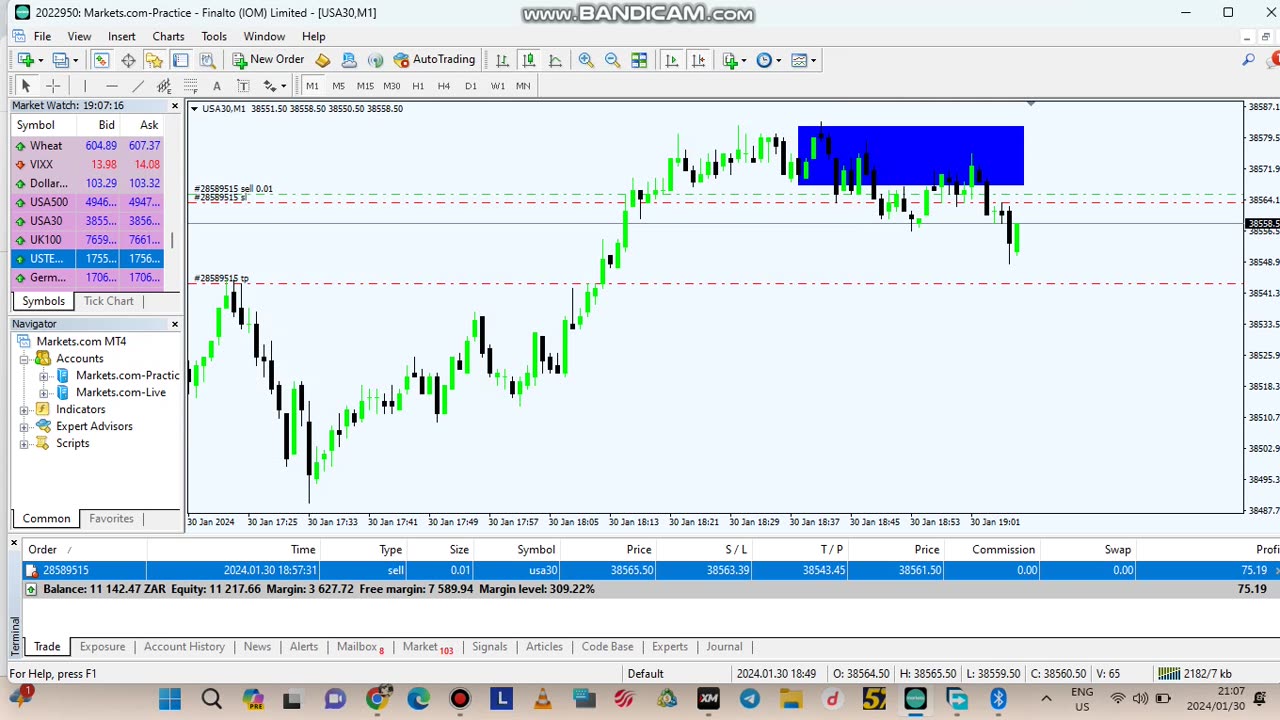1280x720 pixels.
Task: Expand the Expert Advisors tree node
Action: pyautogui.click(x=24, y=427)
